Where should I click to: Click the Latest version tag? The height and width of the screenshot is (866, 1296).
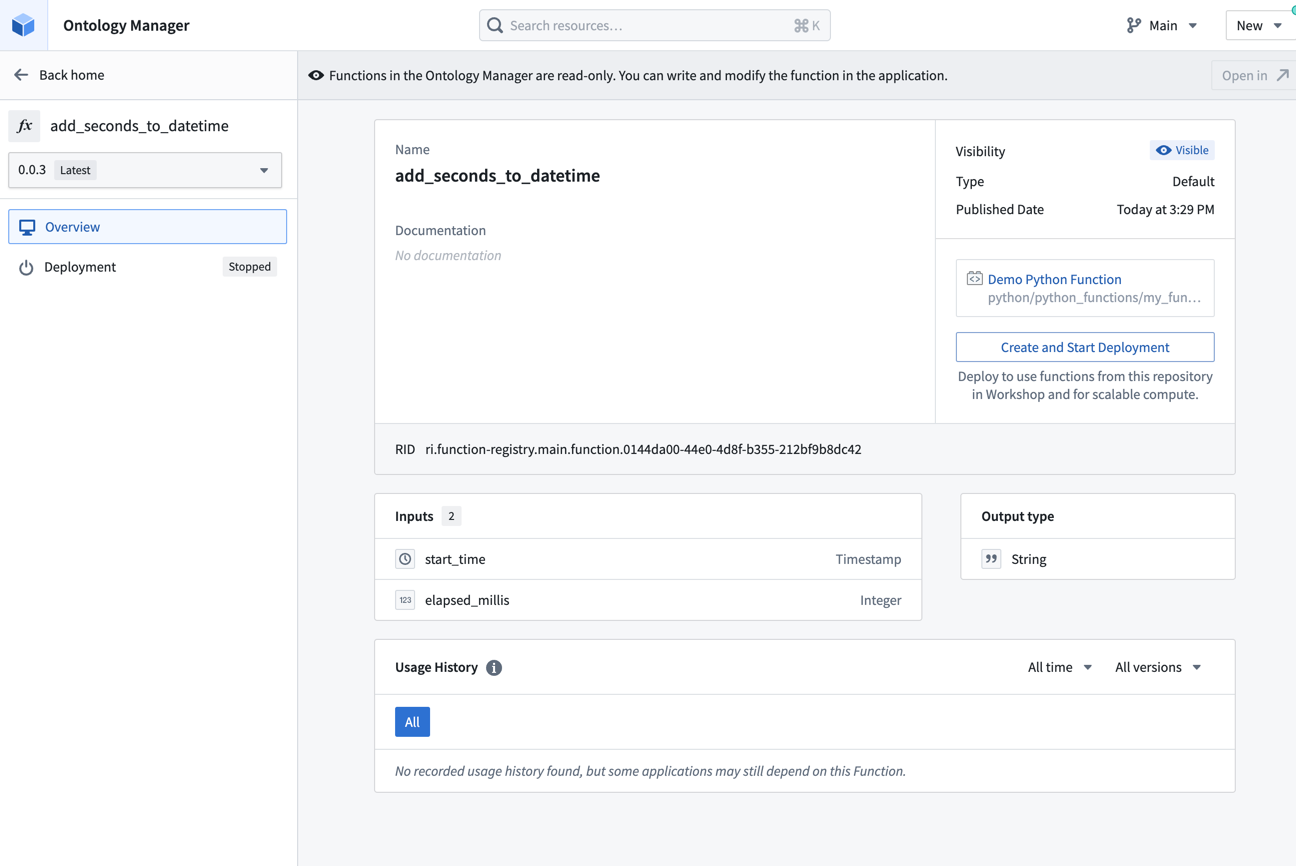click(75, 170)
